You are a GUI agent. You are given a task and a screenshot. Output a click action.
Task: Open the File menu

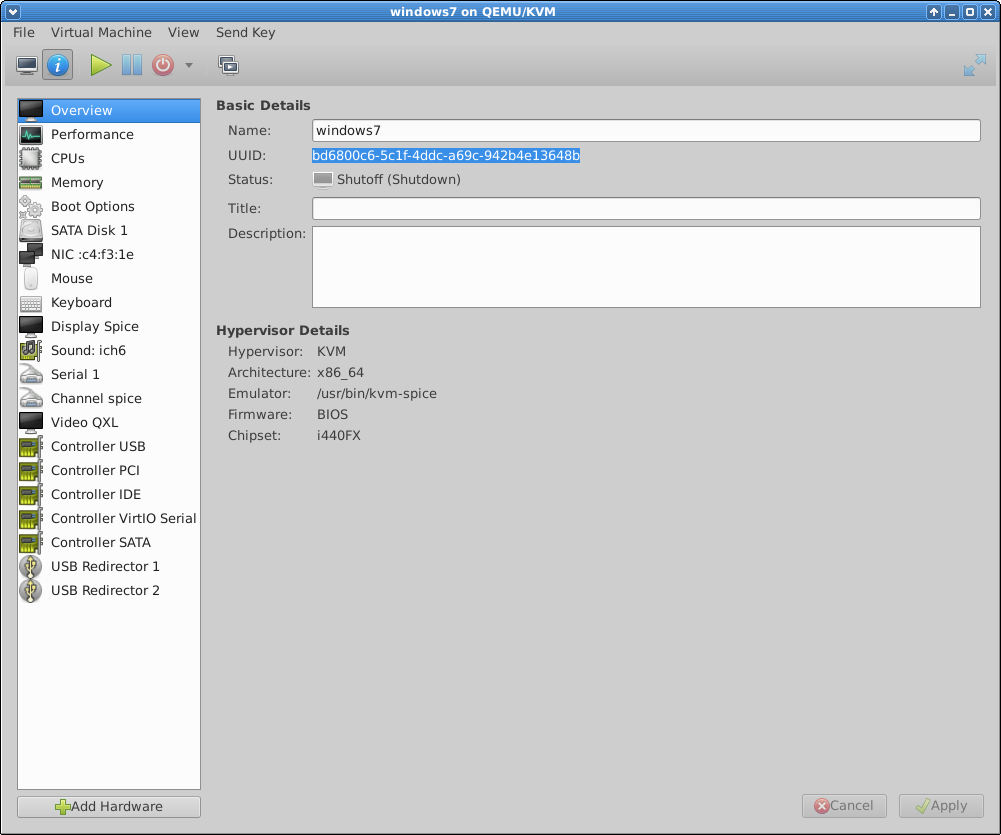pyautogui.click(x=24, y=33)
